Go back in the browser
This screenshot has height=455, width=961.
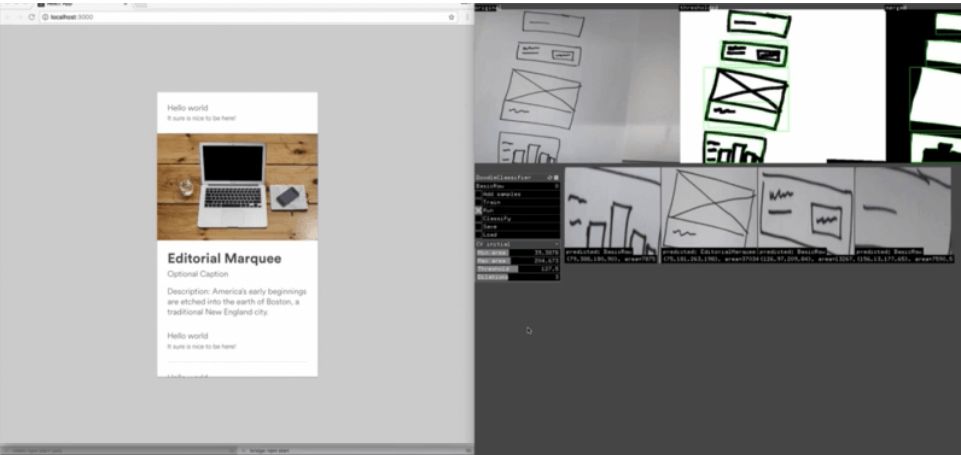pos(8,17)
